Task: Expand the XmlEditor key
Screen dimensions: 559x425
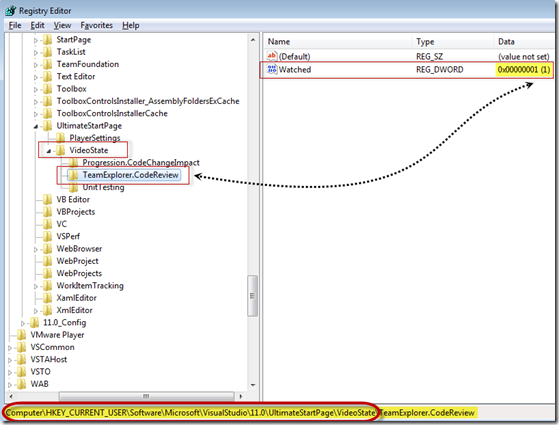Action: (36, 311)
